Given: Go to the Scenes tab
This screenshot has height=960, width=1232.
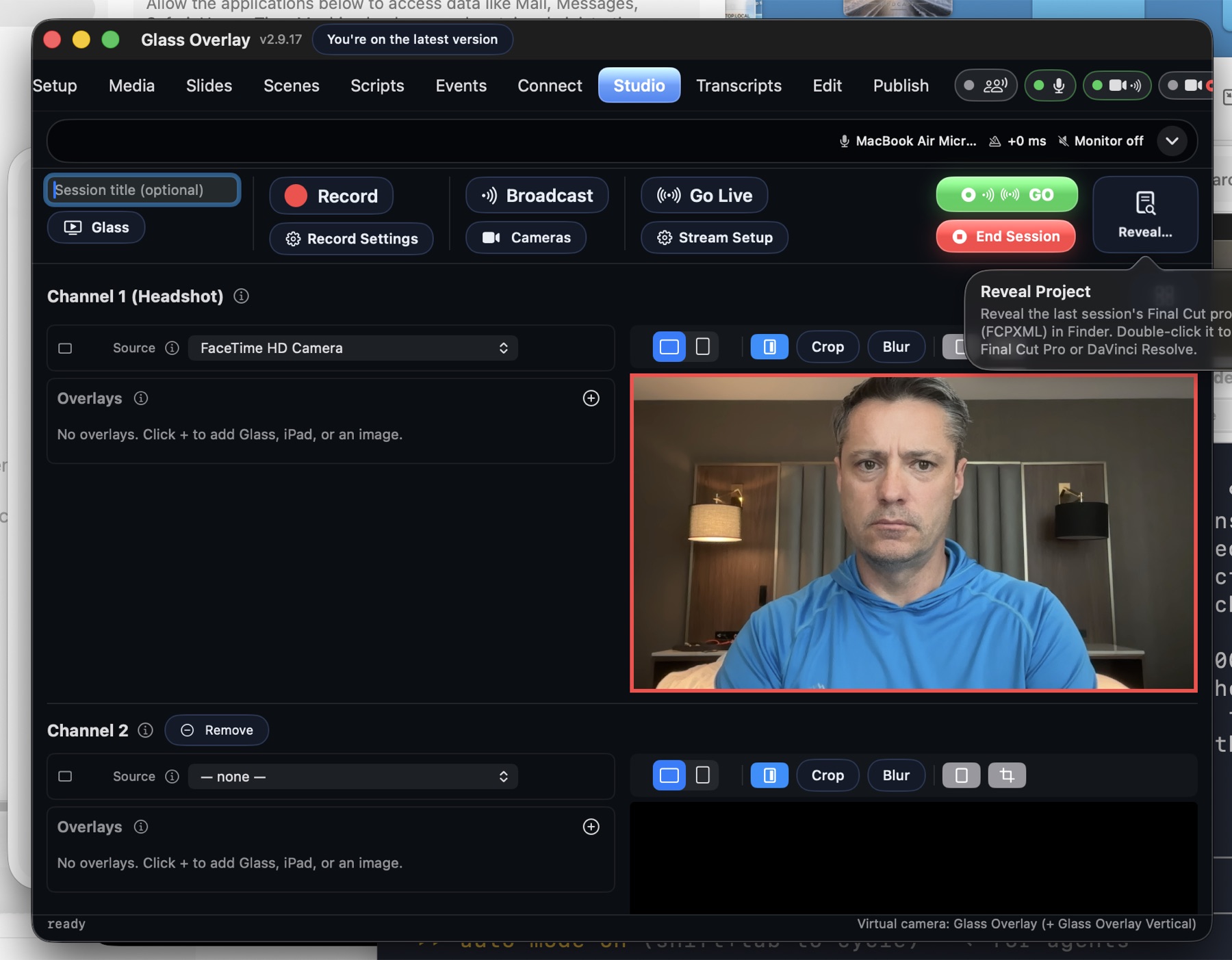Looking at the screenshot, I should click(291, 86).
